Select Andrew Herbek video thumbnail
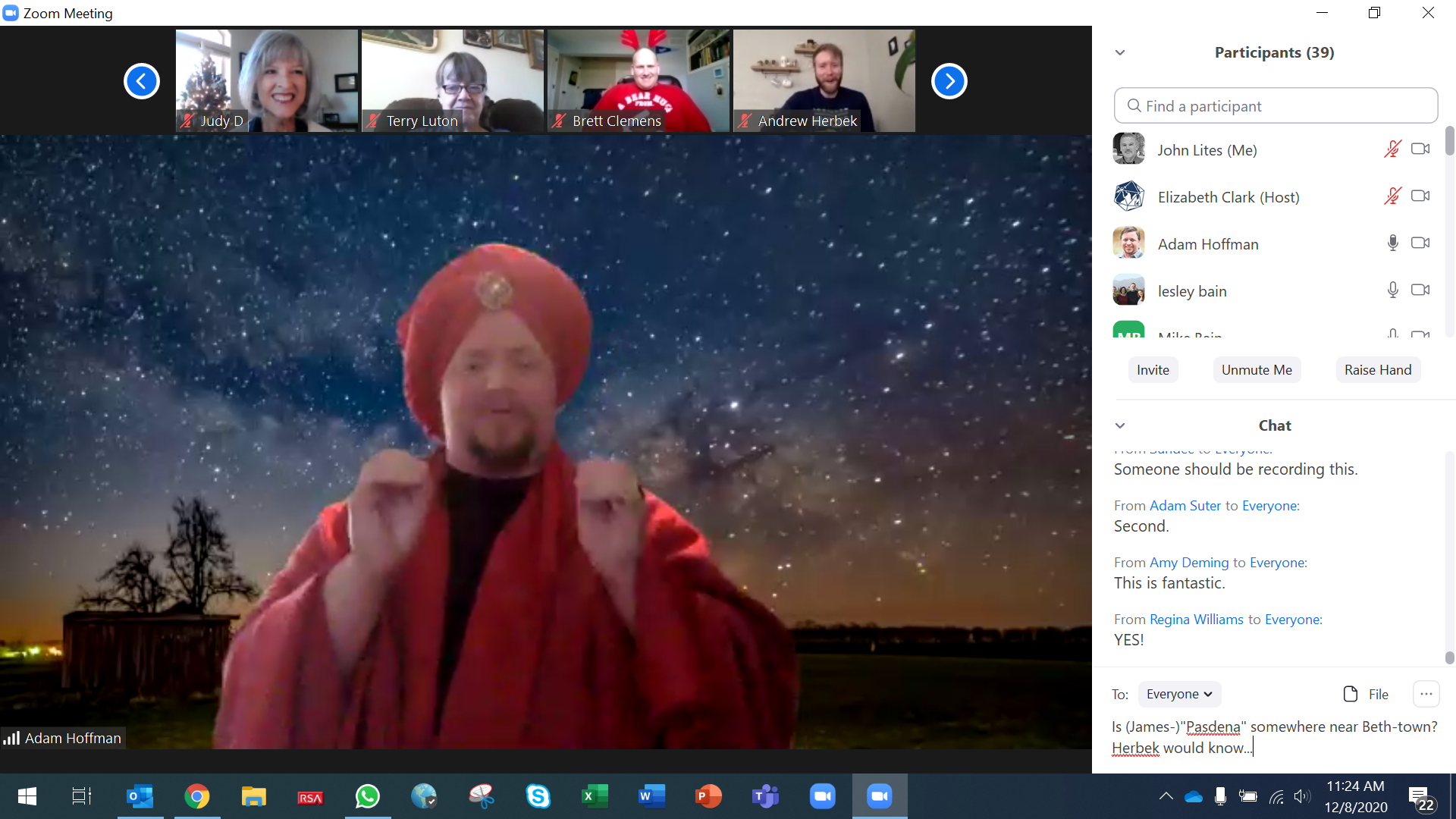Image resolution: width=1456 pixels, height=819 pixels. click(x=824, y=80)
